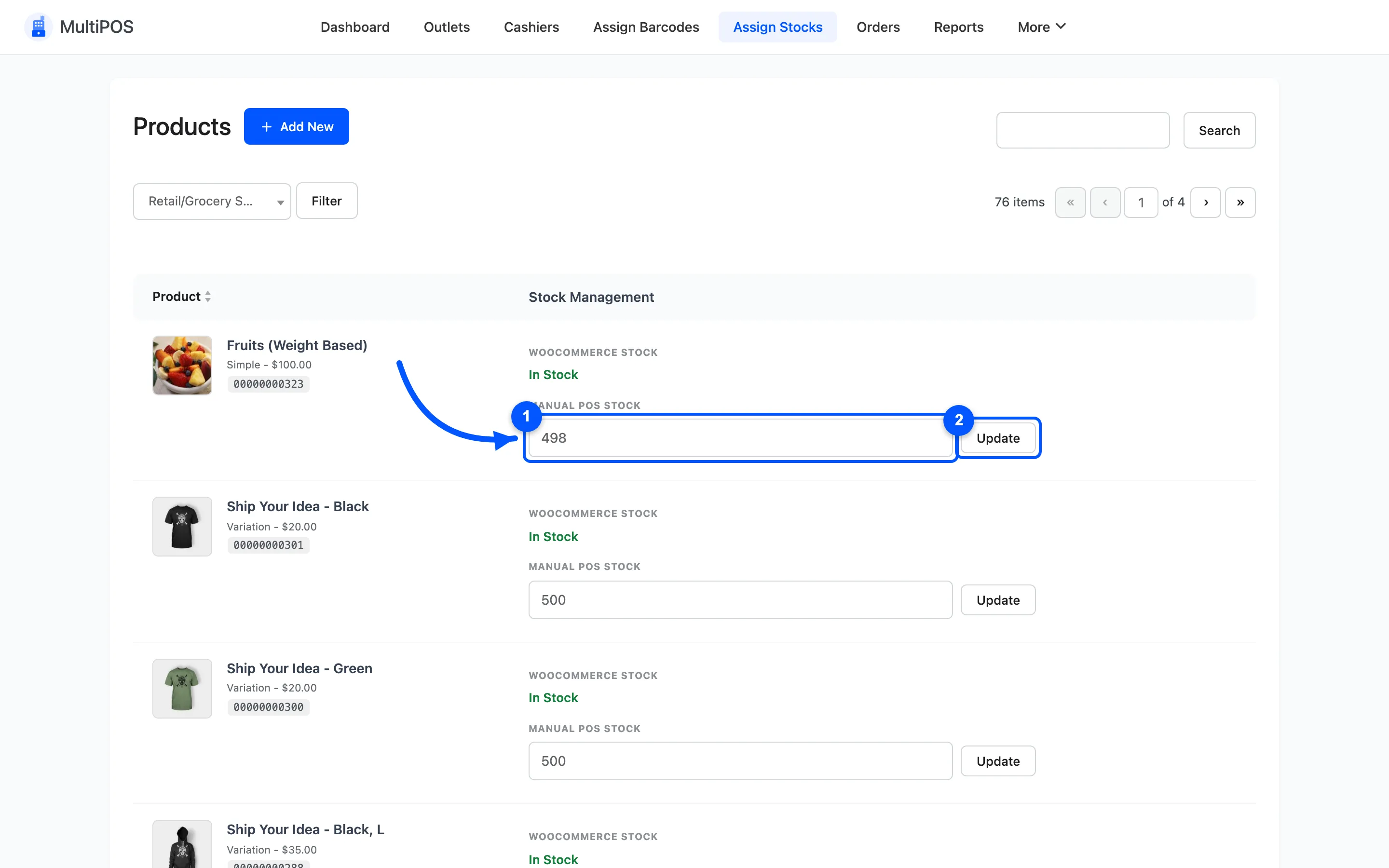Select barcode 00000000301
This screenshot has height=868, width=1389.
coord(268,545)
